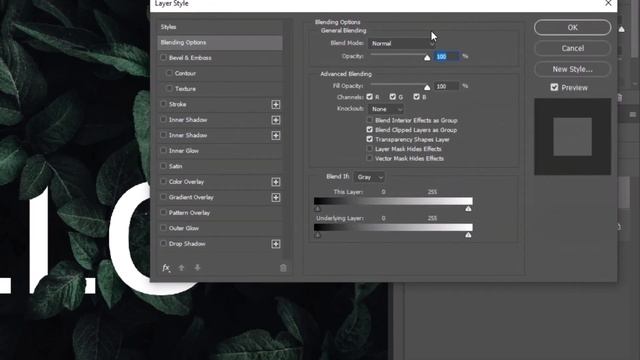Toggle the Preview checkbox
The height and width of the screenshot is (360, 640).
click(x=554, y=87)
